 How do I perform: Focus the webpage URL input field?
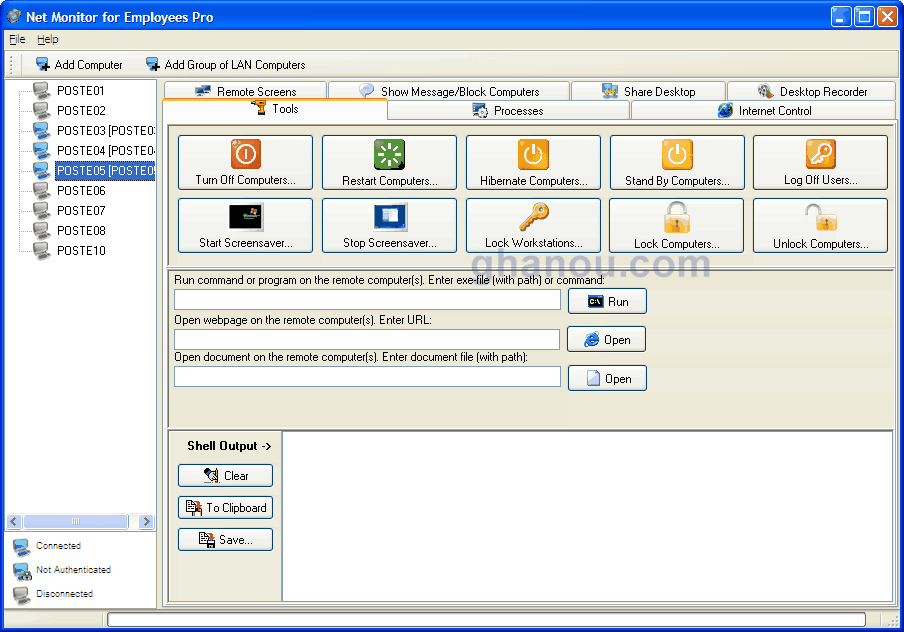[367, 339]
